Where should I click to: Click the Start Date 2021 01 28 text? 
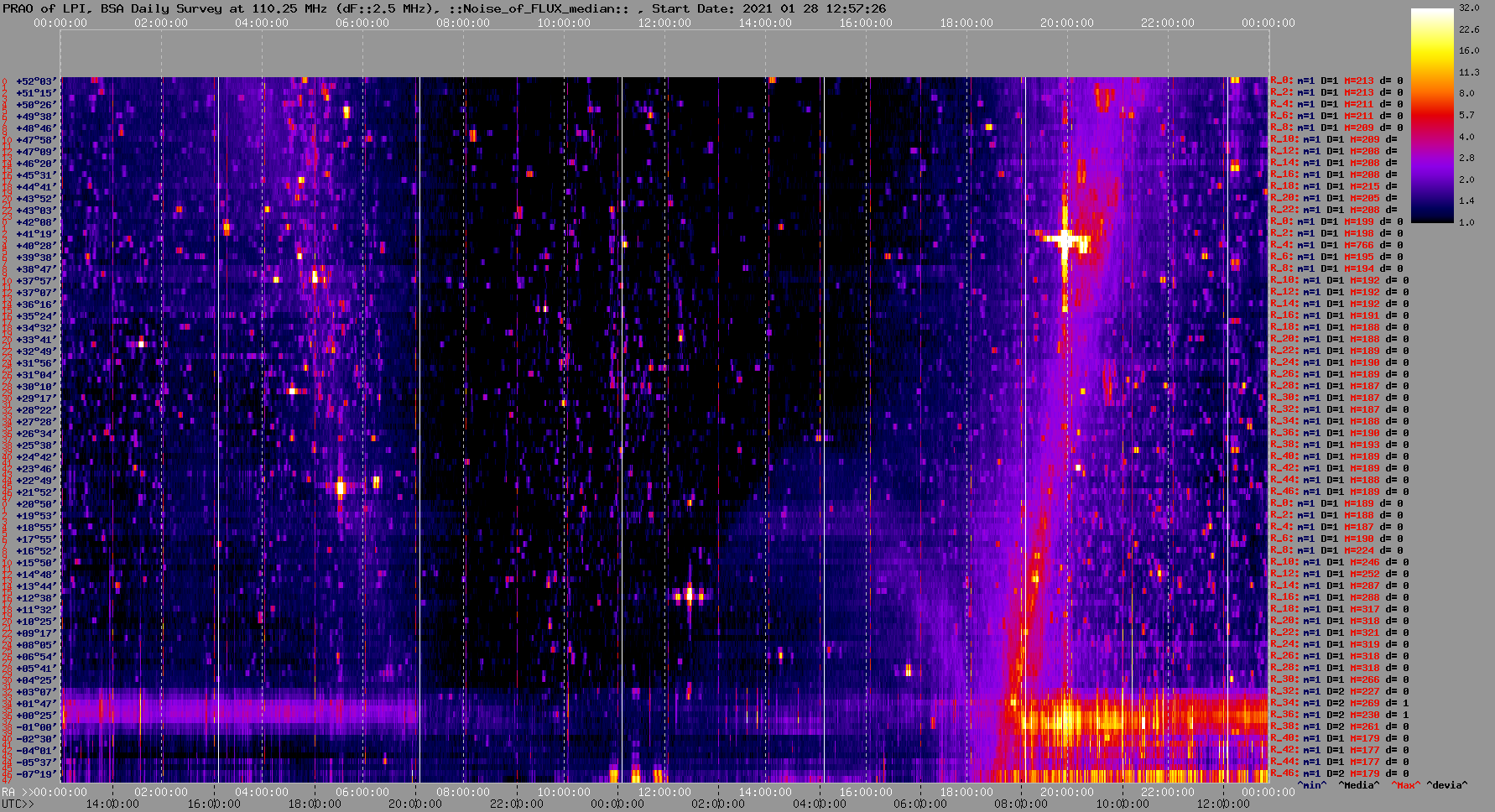coord(768,8)
